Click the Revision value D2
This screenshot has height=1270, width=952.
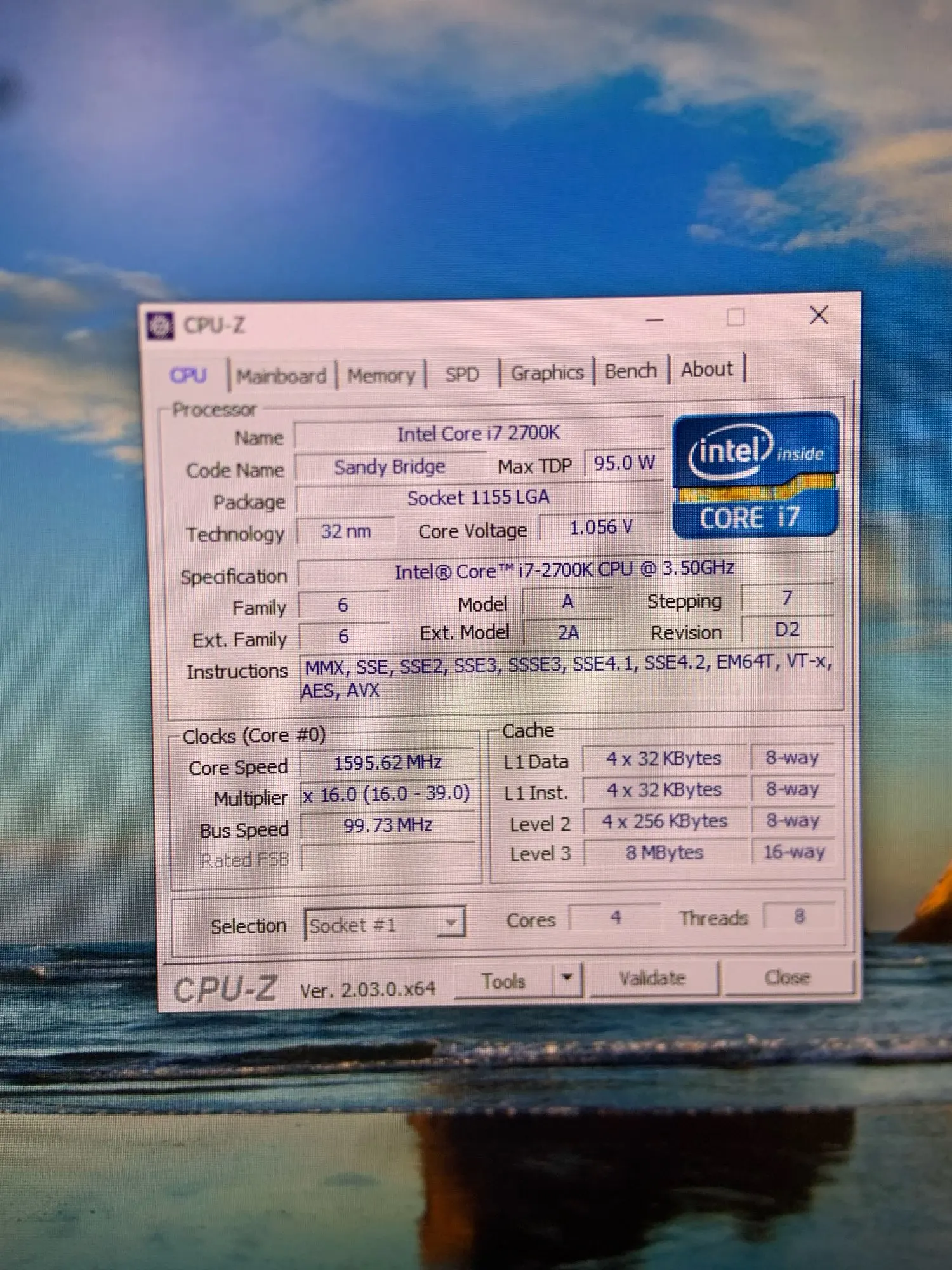[x=787, y=630]
